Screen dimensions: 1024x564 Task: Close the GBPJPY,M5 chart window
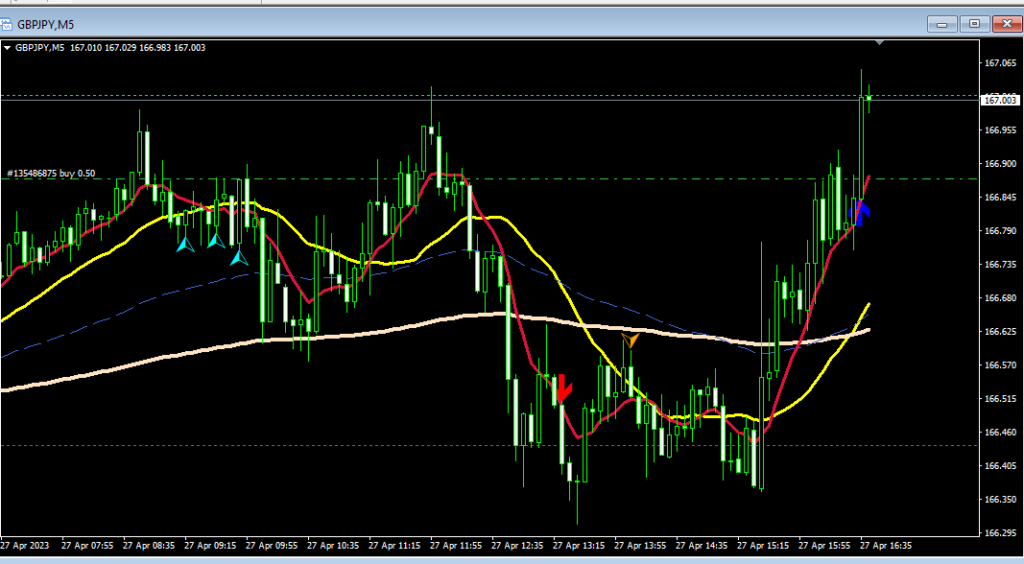click(x=1005, y=23)
